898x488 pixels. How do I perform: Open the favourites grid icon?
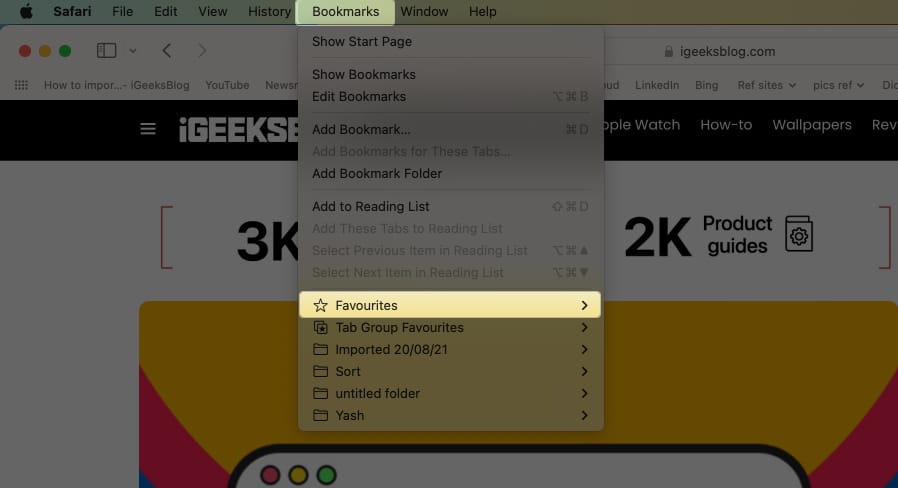21,85
